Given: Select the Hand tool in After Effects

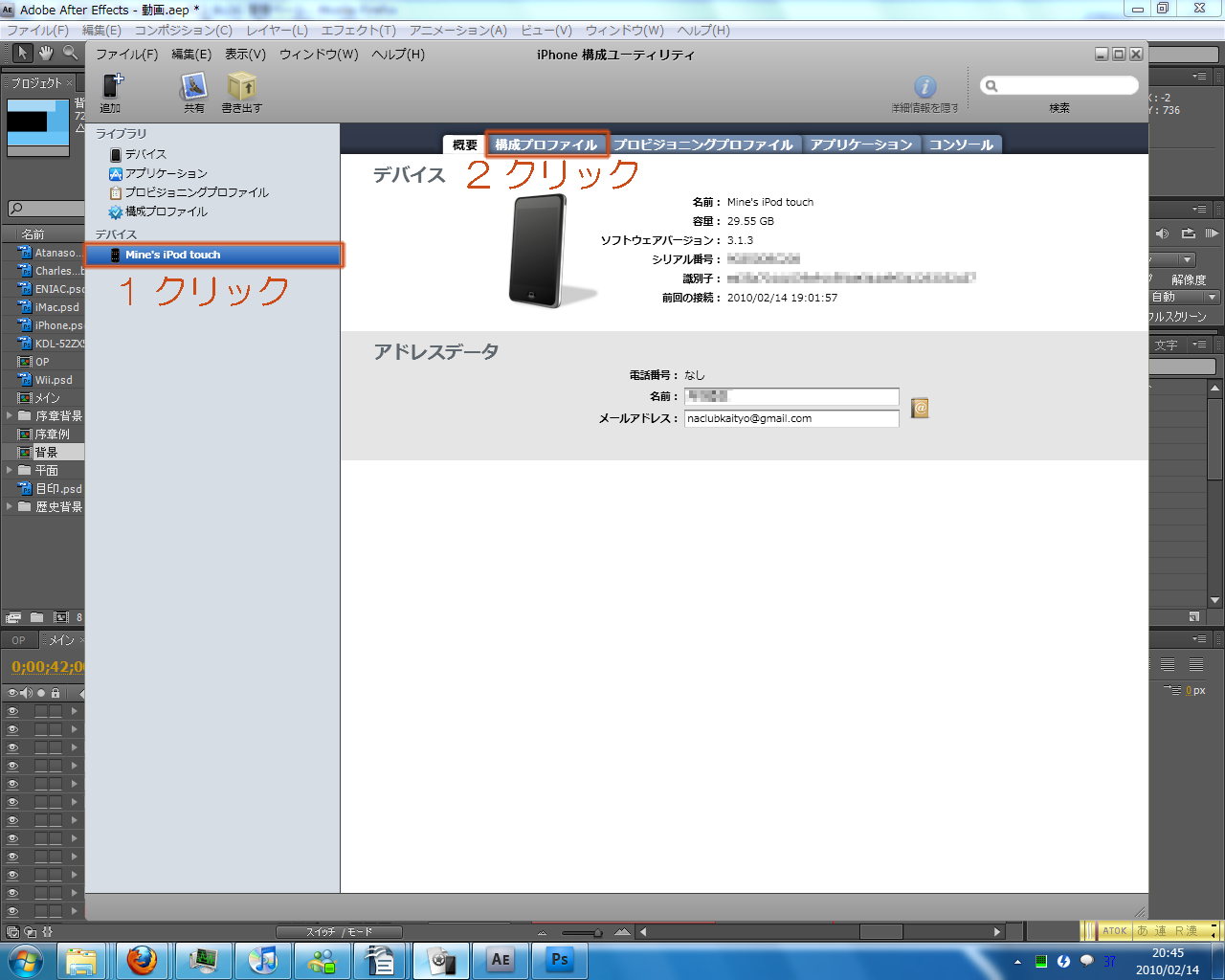Looking at the screenshot, I should coord(46,53).
